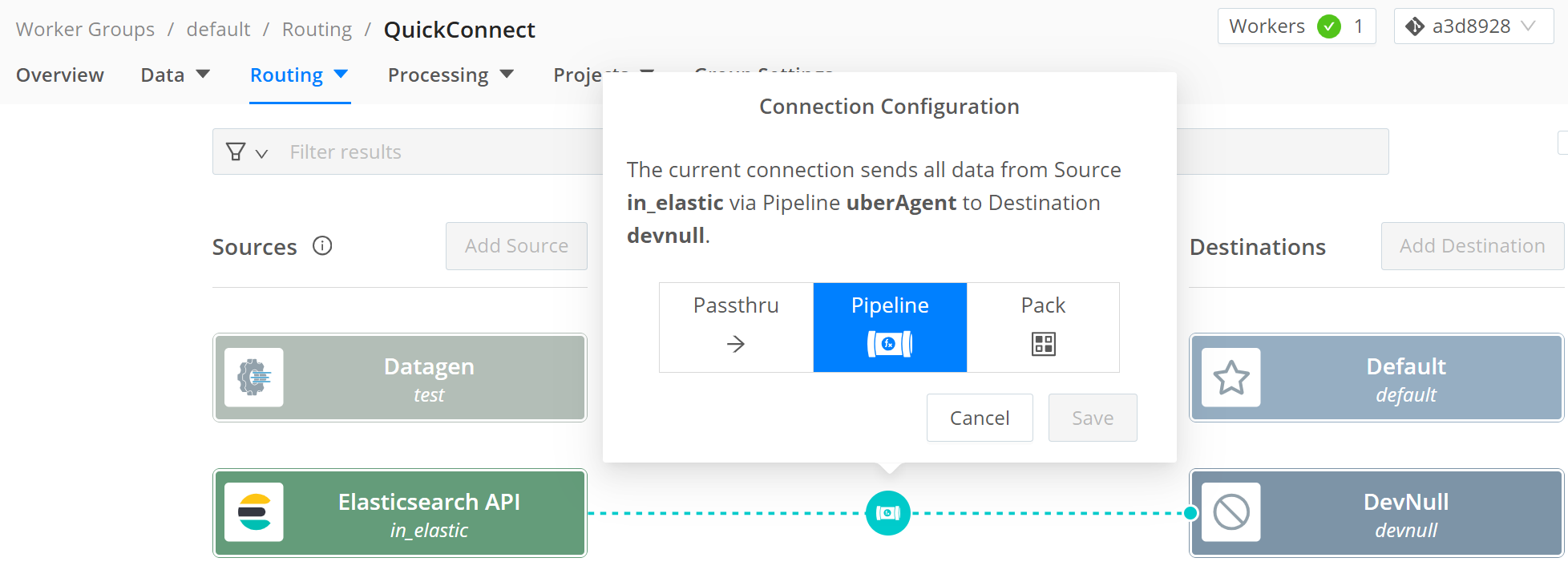Expand the a3d8928 version dropdown

click(x=1528, y=26)
